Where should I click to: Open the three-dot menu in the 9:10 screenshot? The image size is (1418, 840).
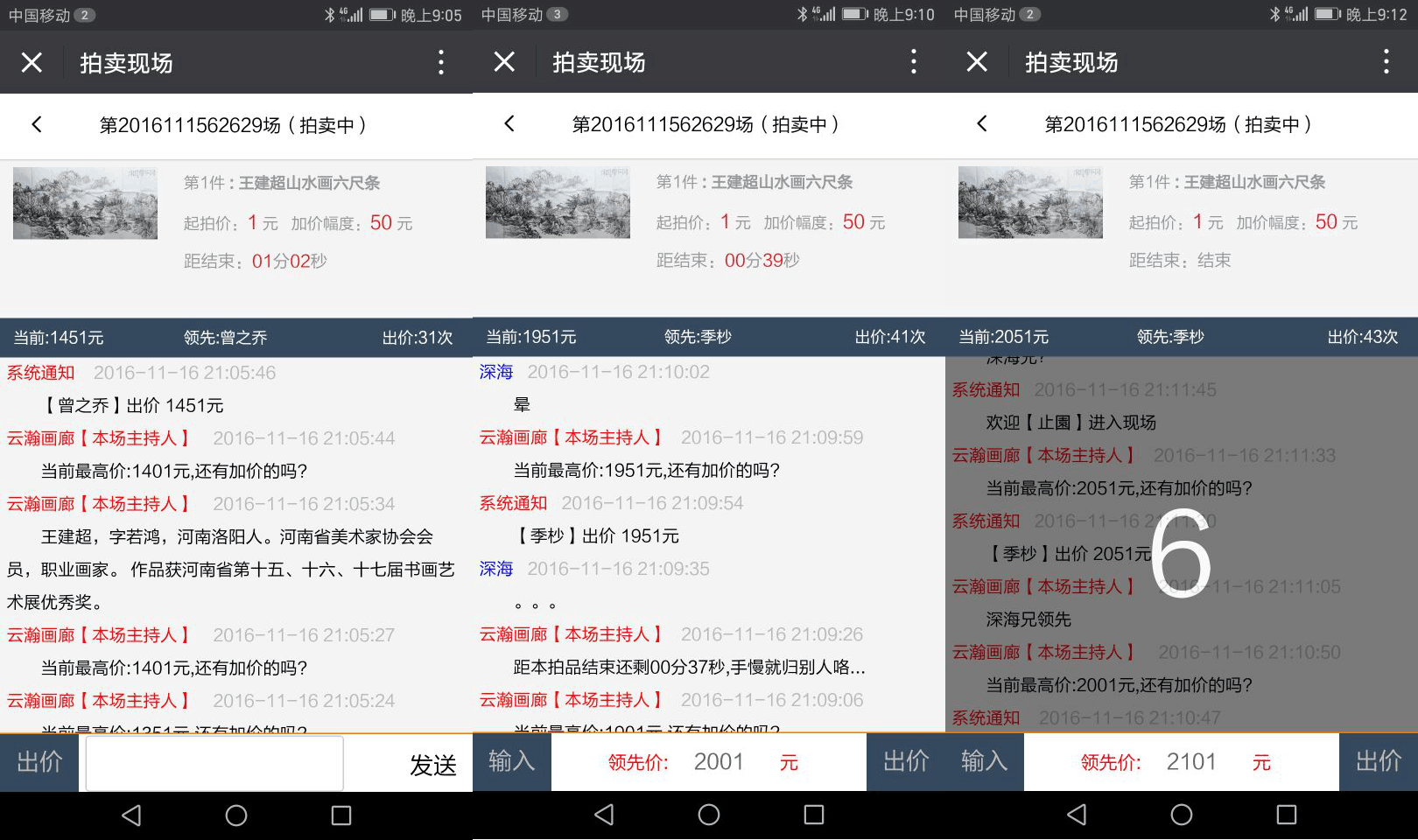pyautogui.click(x=913, y=61)
